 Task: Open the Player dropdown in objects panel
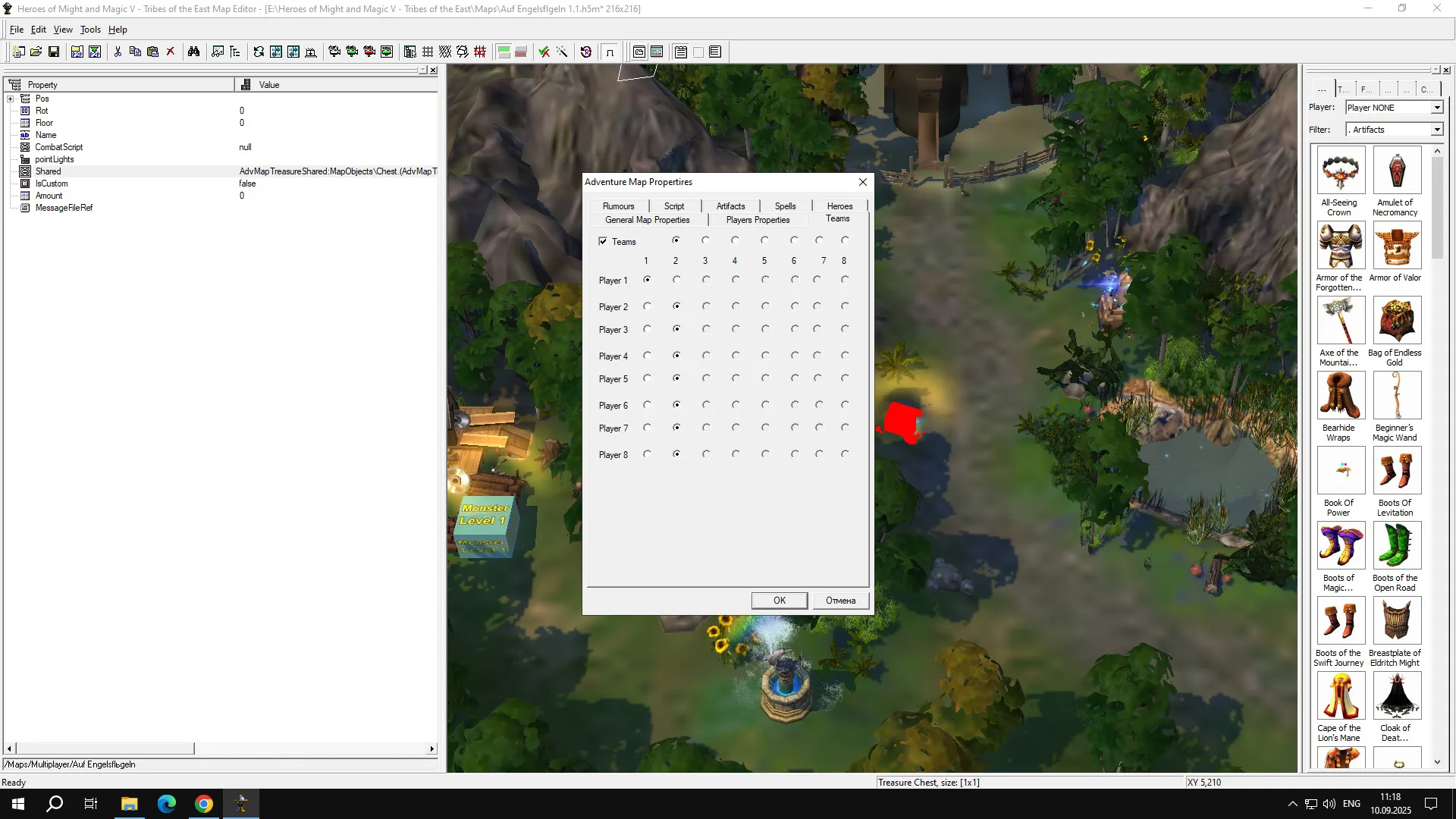tap(1436, 108)
